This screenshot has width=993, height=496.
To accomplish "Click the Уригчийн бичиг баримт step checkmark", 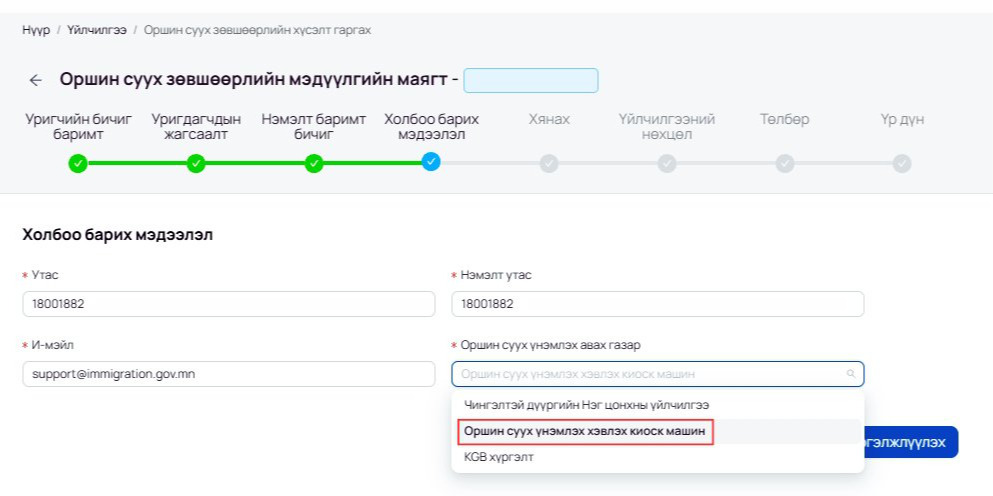I will click(x=78, y=163).
